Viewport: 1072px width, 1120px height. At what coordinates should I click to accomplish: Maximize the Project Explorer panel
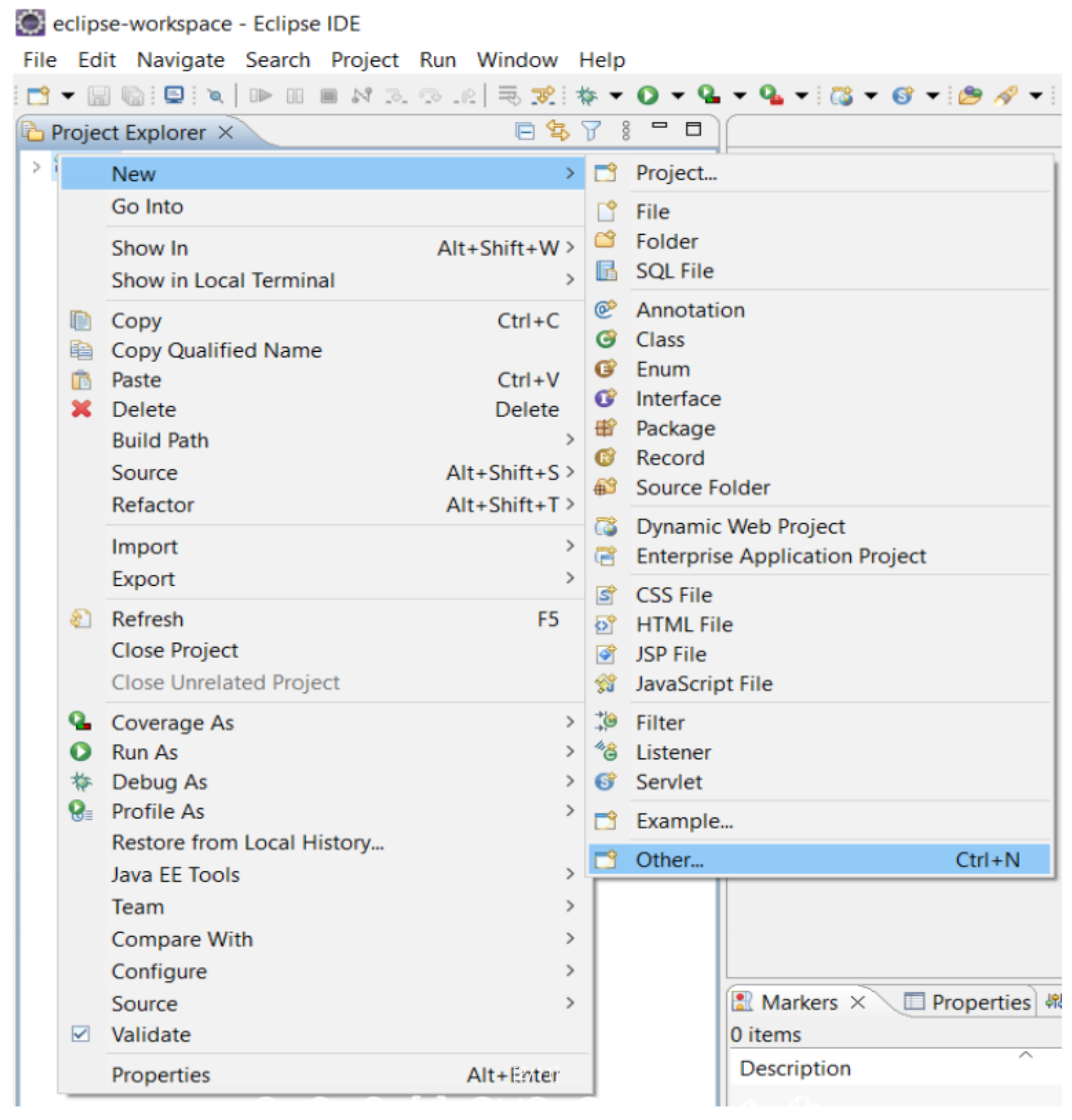[x=693, y=129]
